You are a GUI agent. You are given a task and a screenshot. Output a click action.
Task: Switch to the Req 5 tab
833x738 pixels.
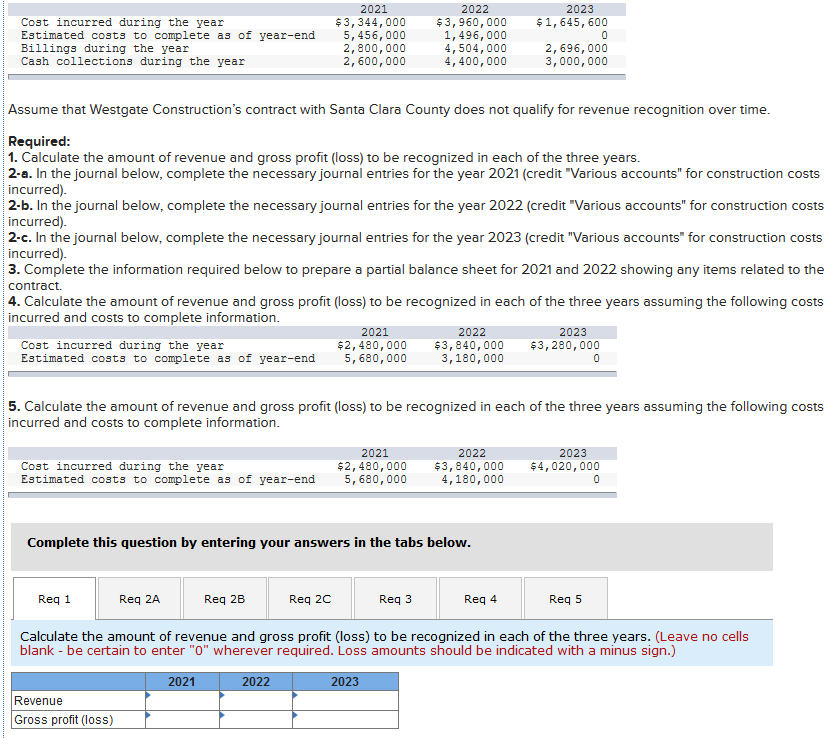coord(565,598)
